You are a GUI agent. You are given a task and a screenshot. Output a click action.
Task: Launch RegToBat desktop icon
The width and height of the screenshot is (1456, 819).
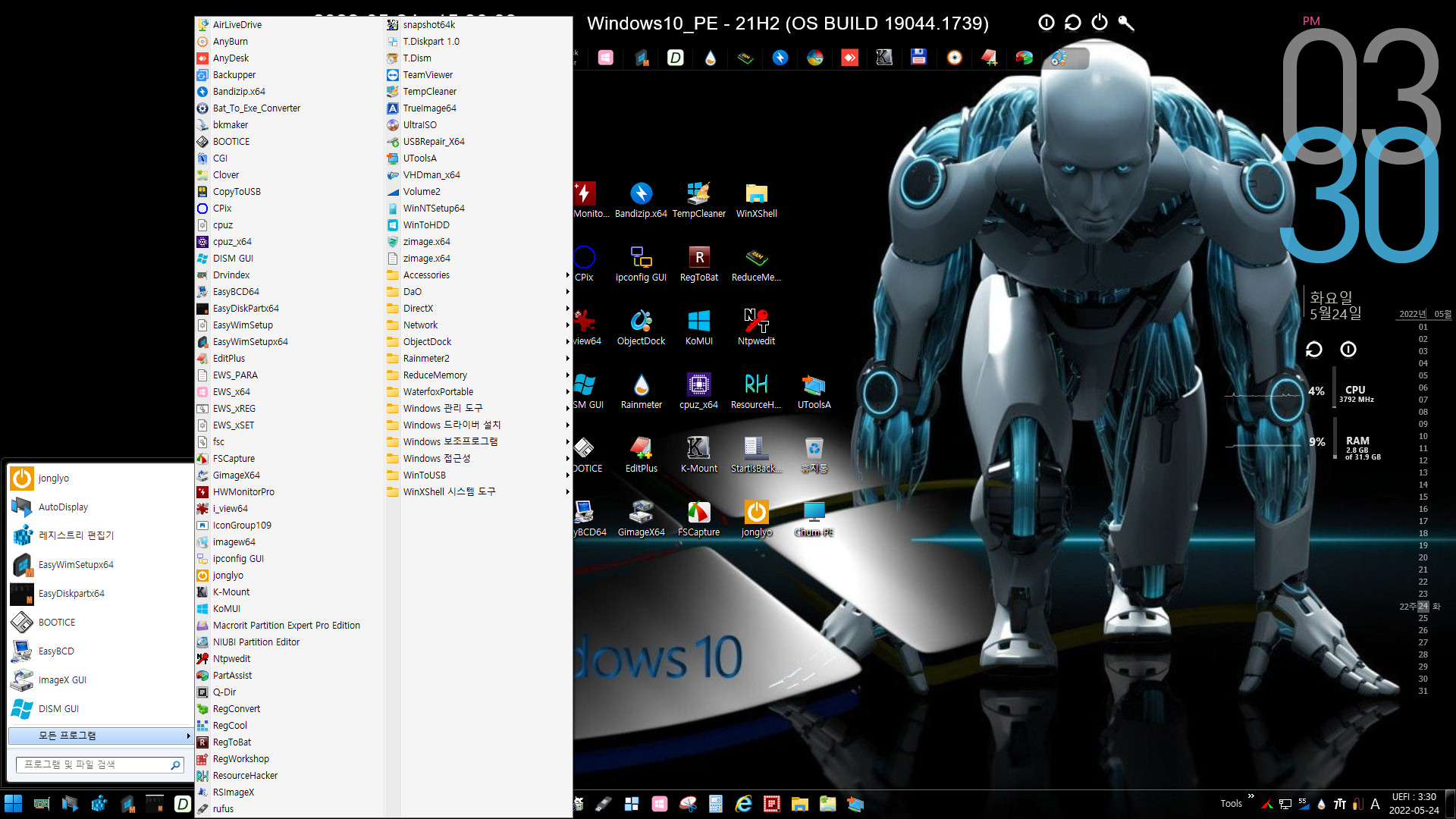point(698,263)
